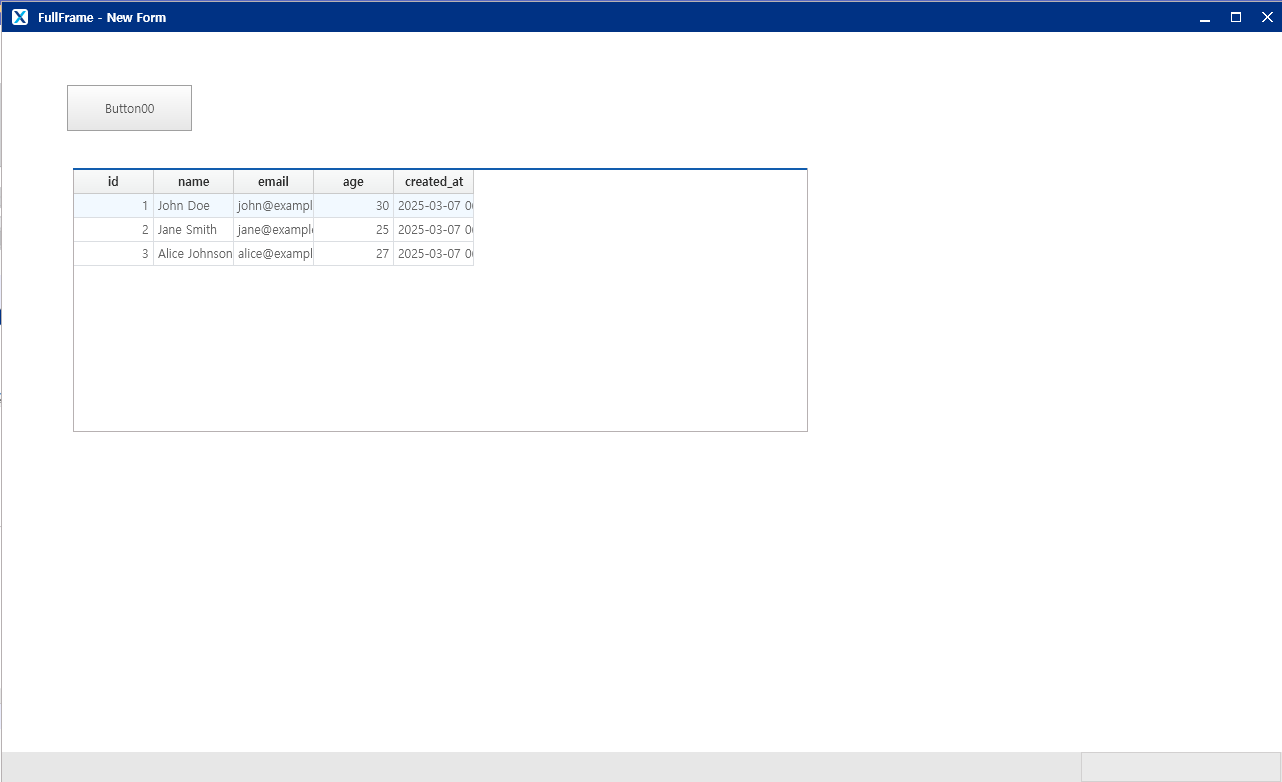Click the Jane Smith name cell
This screenshot has width=1282, height=782.
pos(193,230)
